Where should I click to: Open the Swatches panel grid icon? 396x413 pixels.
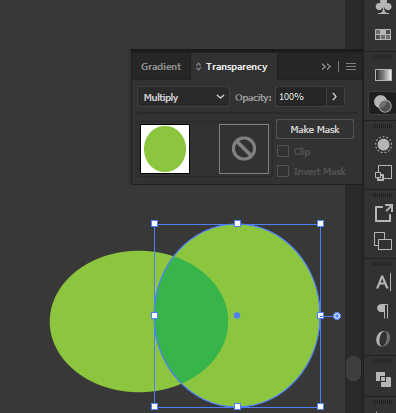coord(383,34)
